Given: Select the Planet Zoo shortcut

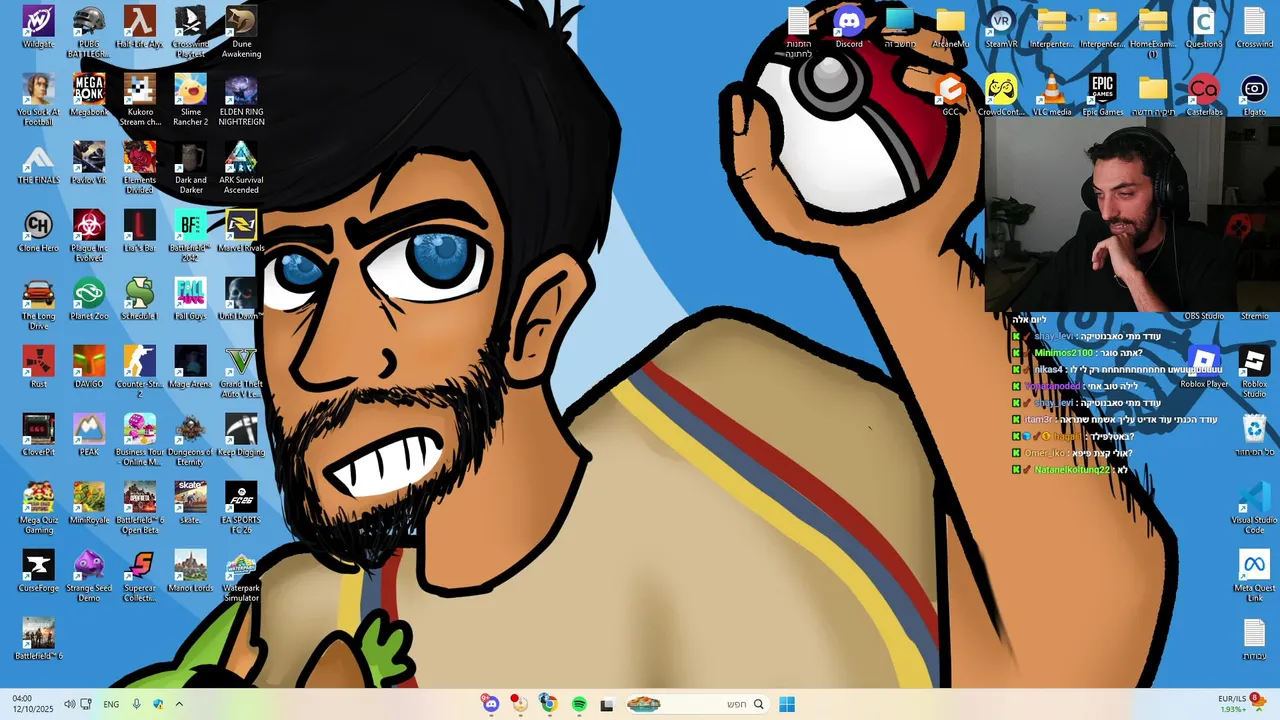Looking at the screenshot, I should point(89,299).
